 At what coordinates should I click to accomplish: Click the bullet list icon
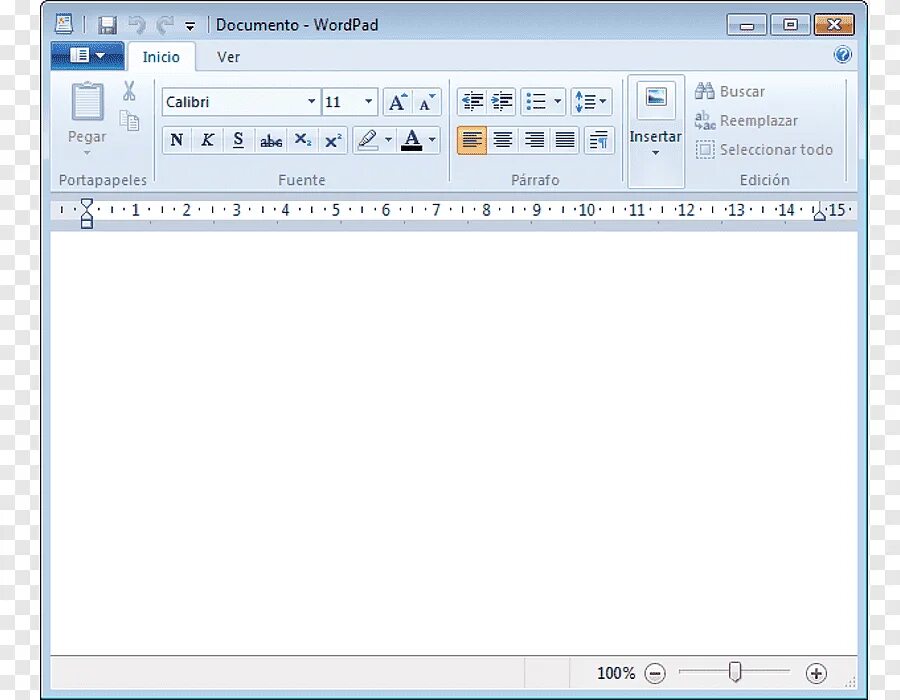(x=536, y=102)
